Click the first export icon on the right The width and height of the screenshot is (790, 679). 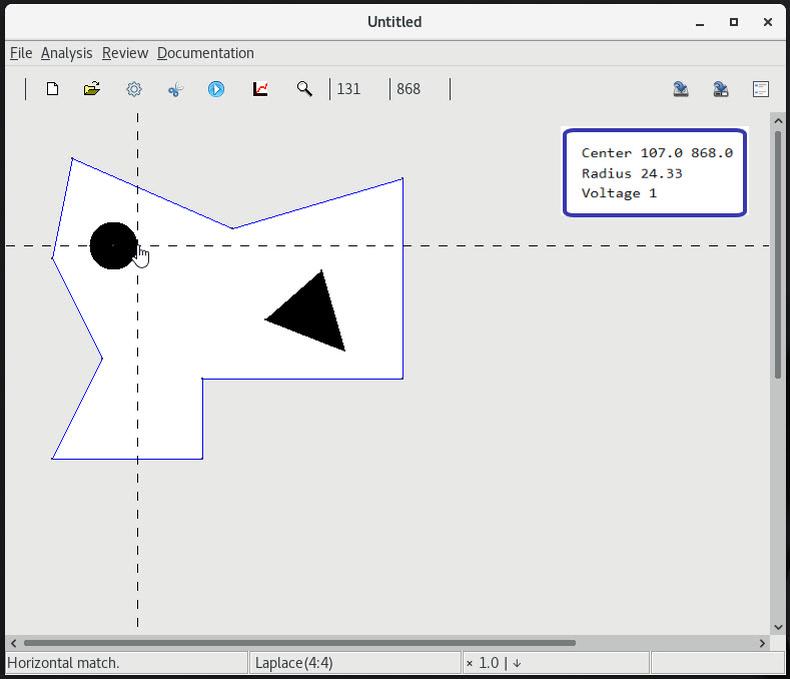680,89
